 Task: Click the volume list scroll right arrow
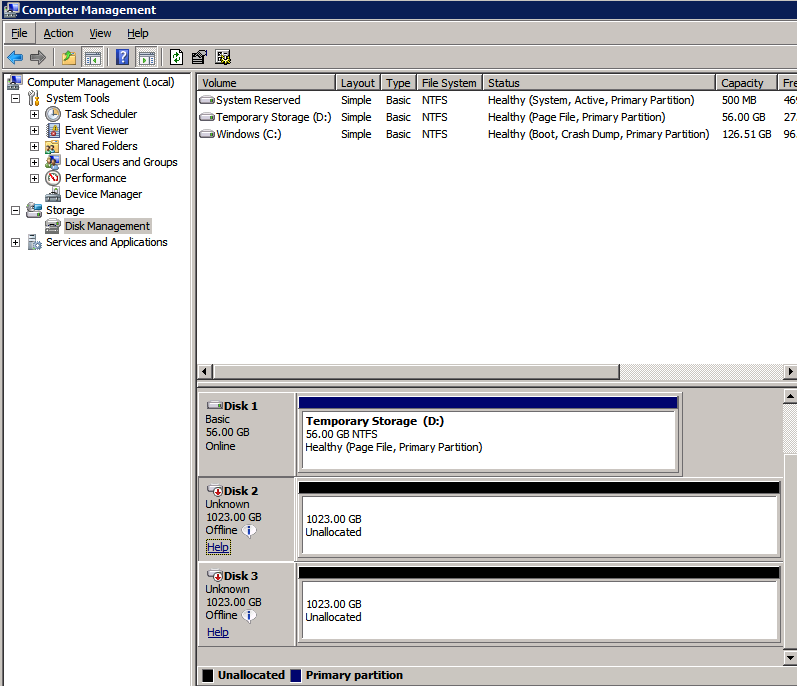pos(790,372)
